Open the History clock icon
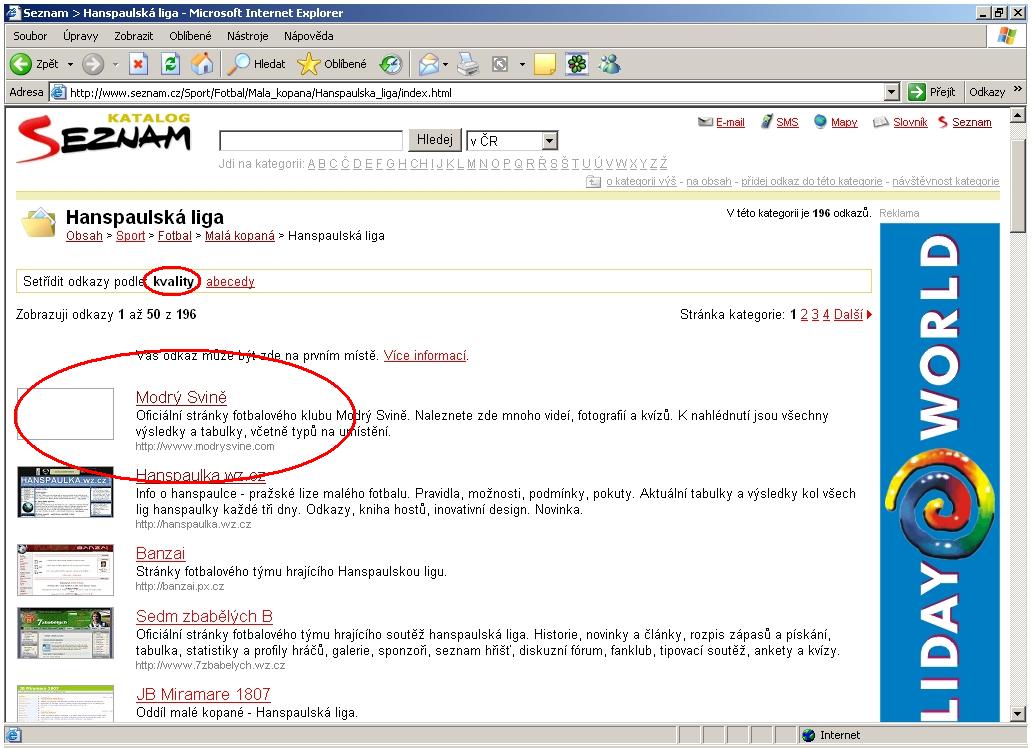The image size is (1032, 748). coord(391,64)
